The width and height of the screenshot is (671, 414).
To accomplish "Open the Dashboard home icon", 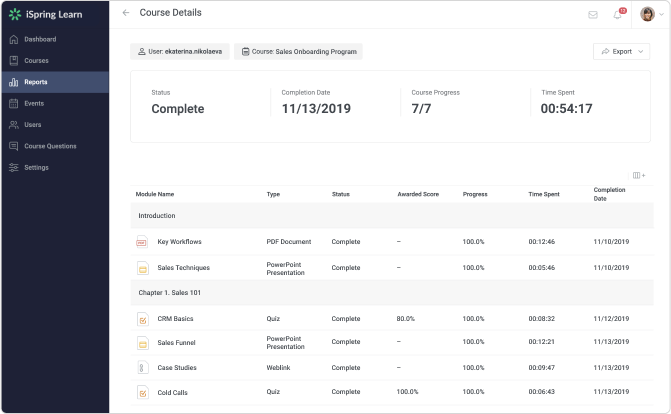I will 14,39.
